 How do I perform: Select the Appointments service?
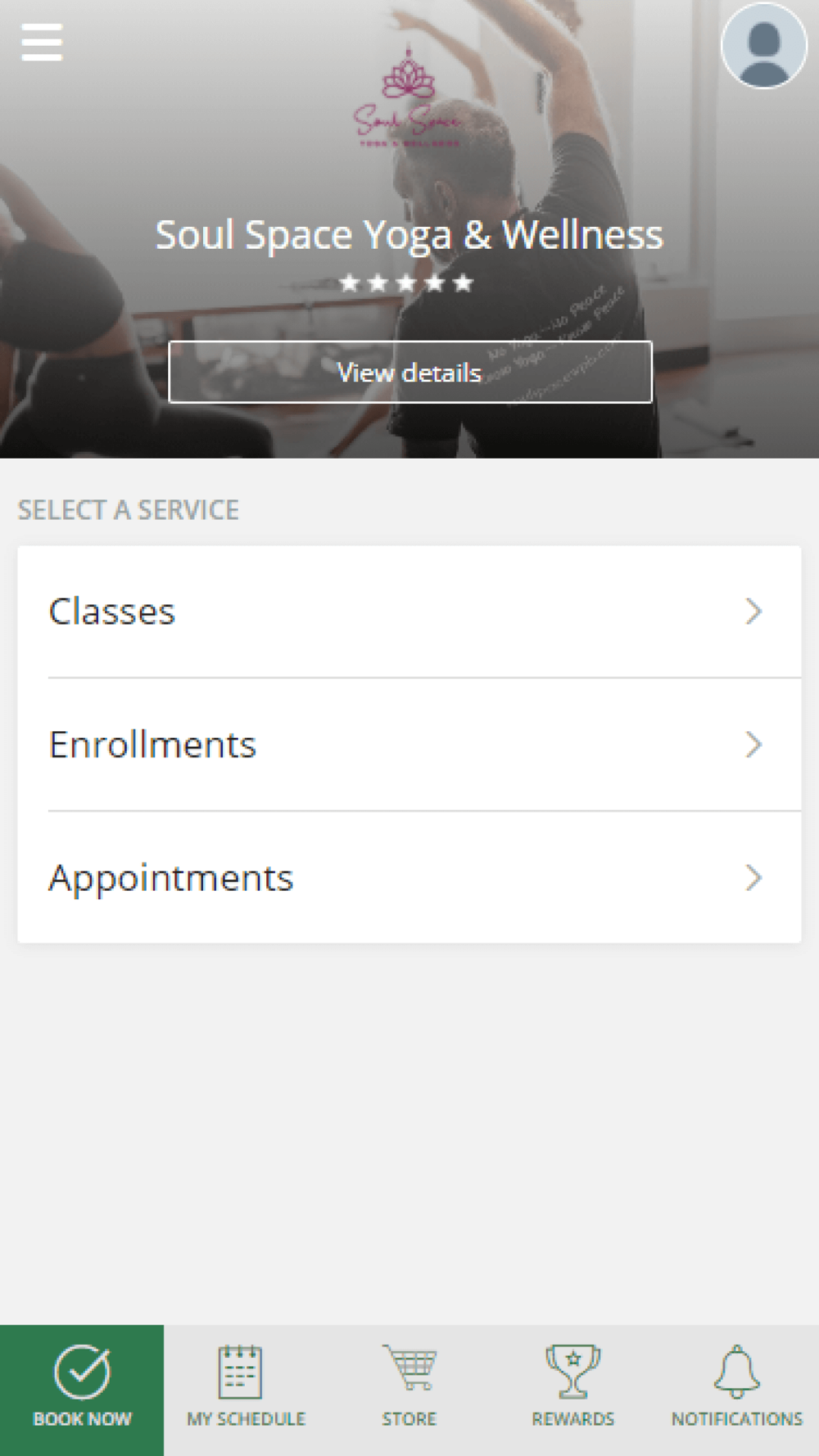tap(170, 878)
